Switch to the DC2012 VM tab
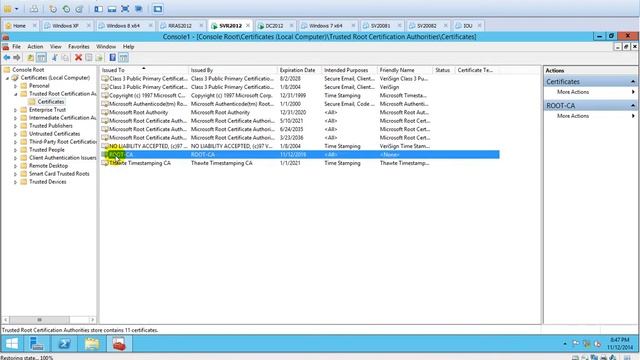The height and width of the screenshot is (360, 640). (x=274, y=26)
